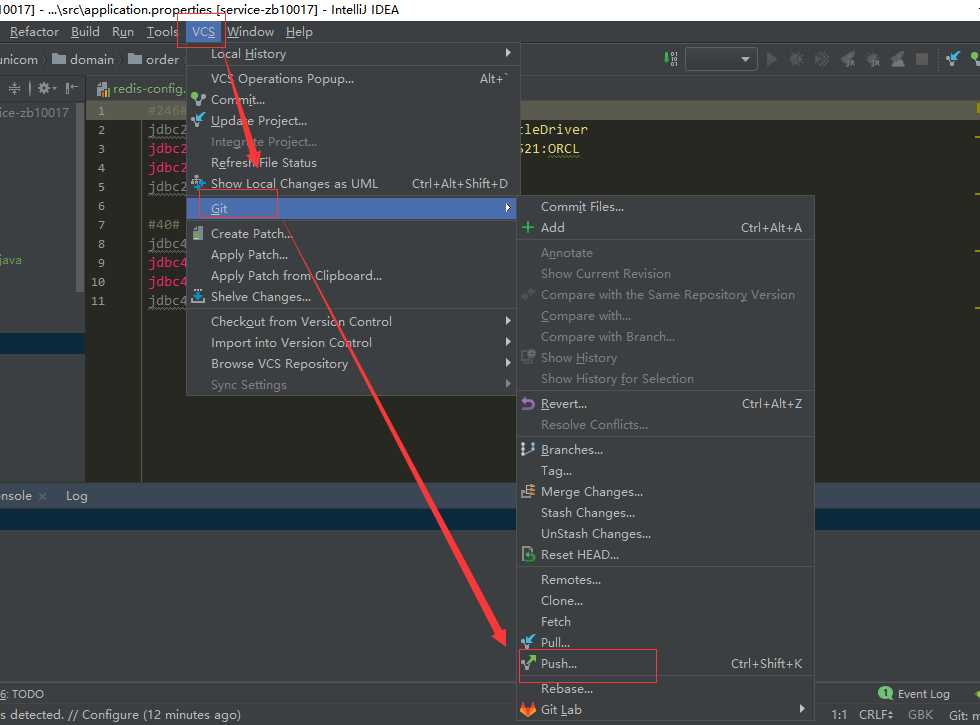Image resolution: width=980 pixels, height=725 pixels.
Task: Click the Reset HEAD icon
Action: coord(528,554)
